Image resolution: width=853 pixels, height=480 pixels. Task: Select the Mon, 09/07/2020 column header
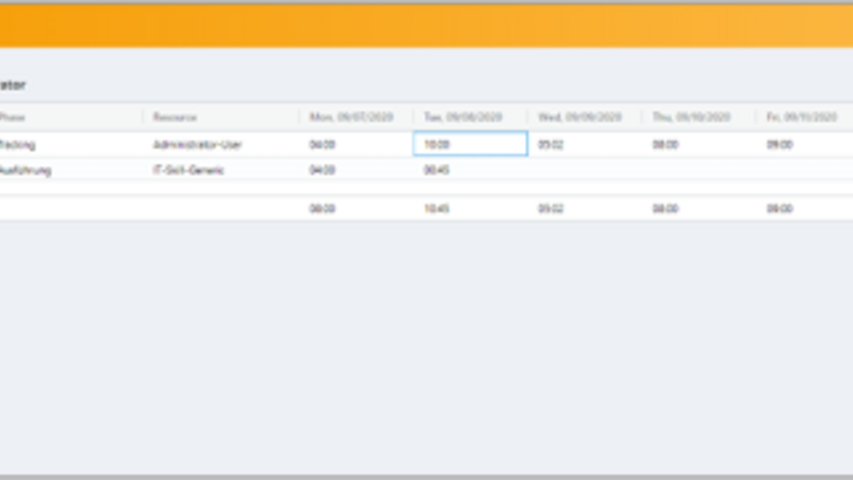[x=351, y=117]
